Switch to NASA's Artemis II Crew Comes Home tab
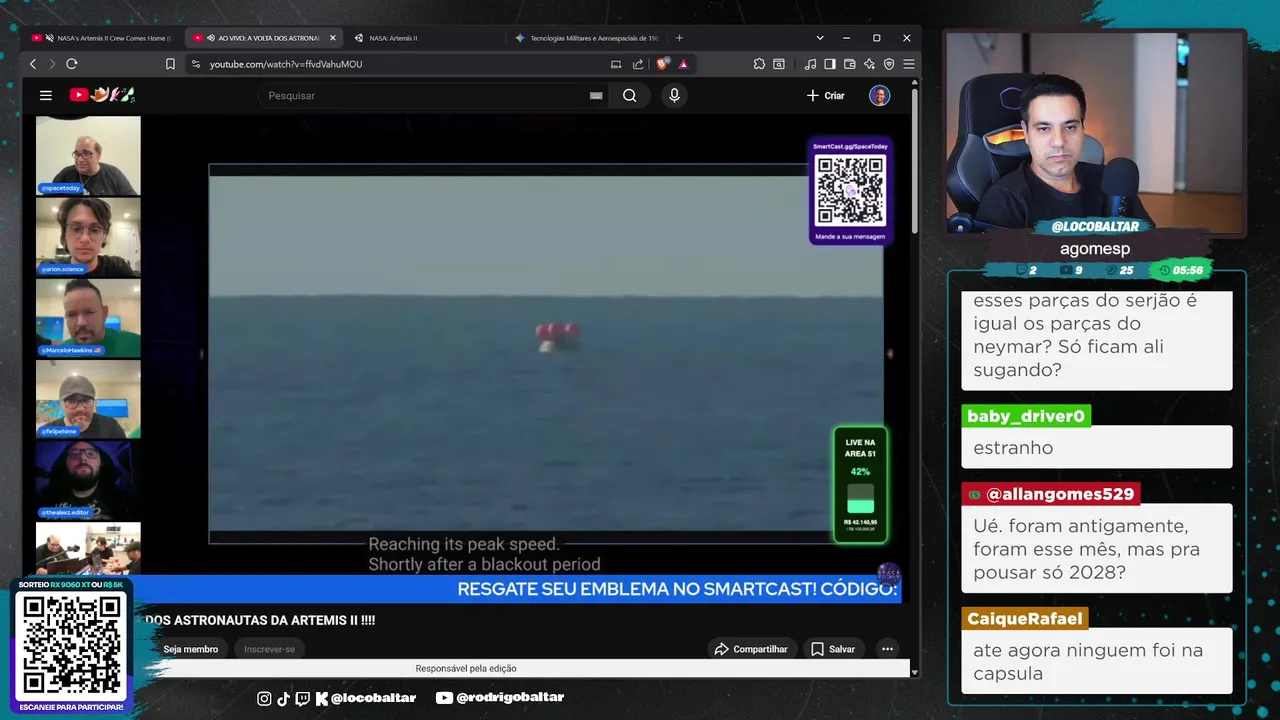 [104, 38]
